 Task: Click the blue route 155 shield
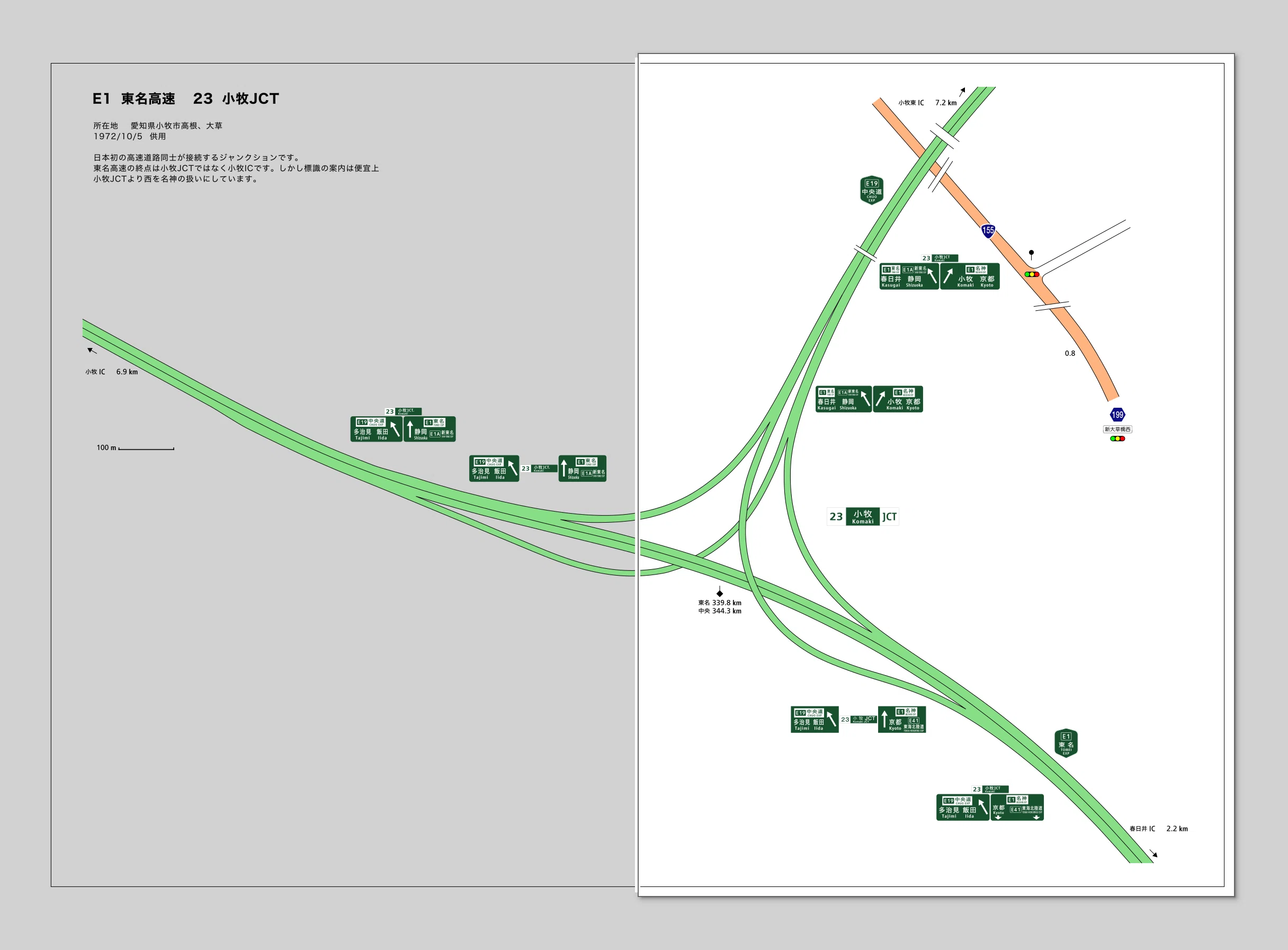click(x=988, y=230)
